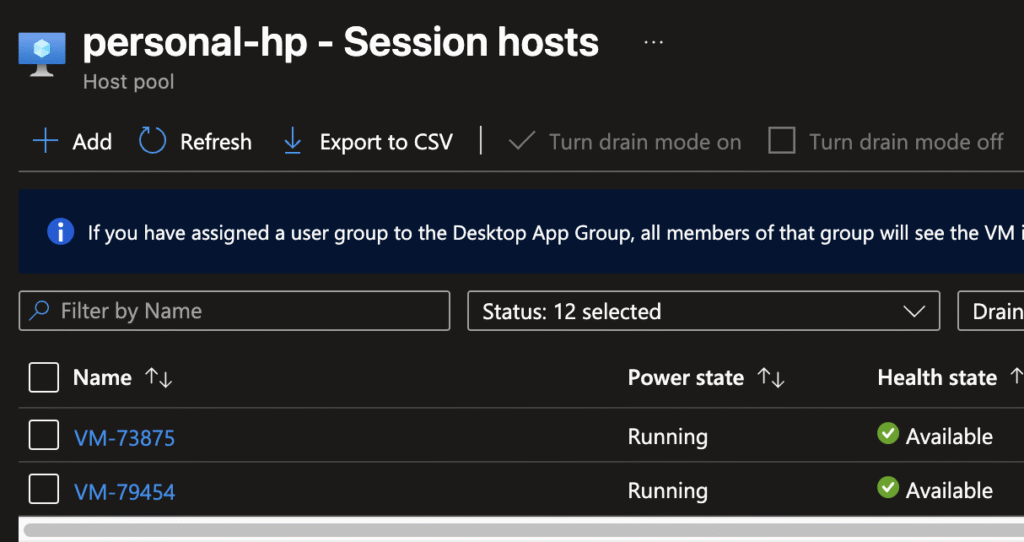
Task: Click the Turn drain mode on checkmark icon
Action: pos(522,141)
